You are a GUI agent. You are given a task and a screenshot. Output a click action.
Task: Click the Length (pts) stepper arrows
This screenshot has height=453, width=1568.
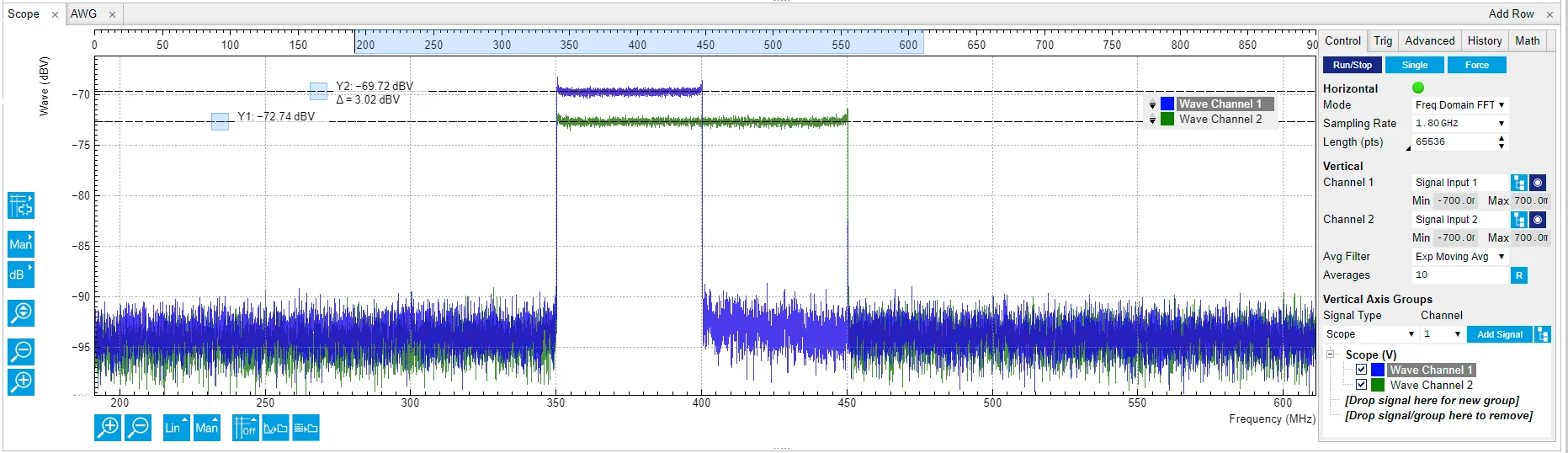coord(1502,142)
